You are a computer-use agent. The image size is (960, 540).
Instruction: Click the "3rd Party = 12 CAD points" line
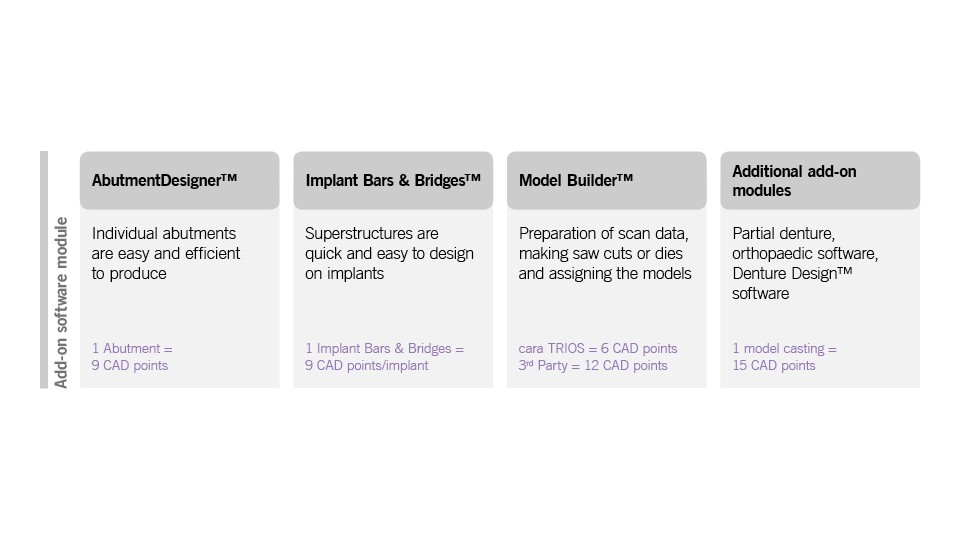593,366
